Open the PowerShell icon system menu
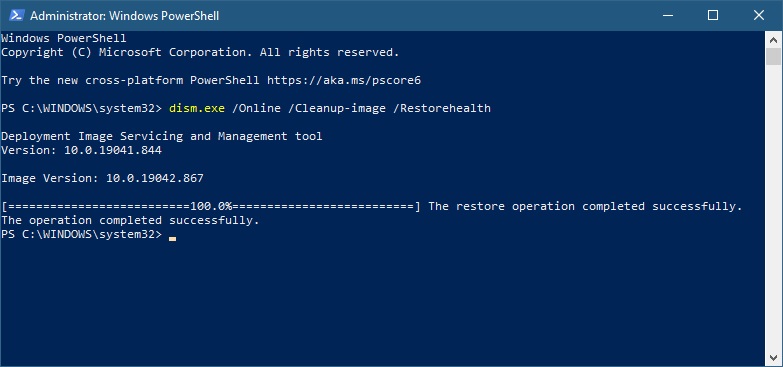783x367 pixels. click(16, 15)
